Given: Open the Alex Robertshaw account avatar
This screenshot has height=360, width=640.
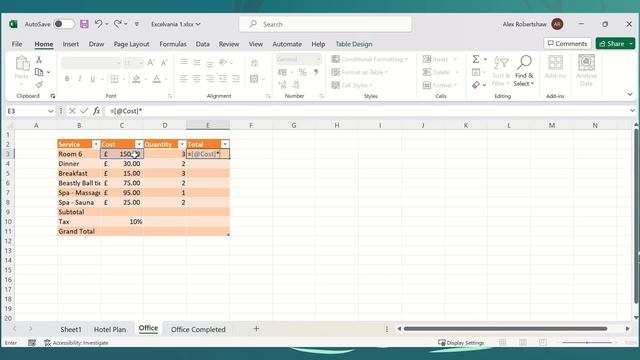Looking at the screenshot, I should 557,24.
